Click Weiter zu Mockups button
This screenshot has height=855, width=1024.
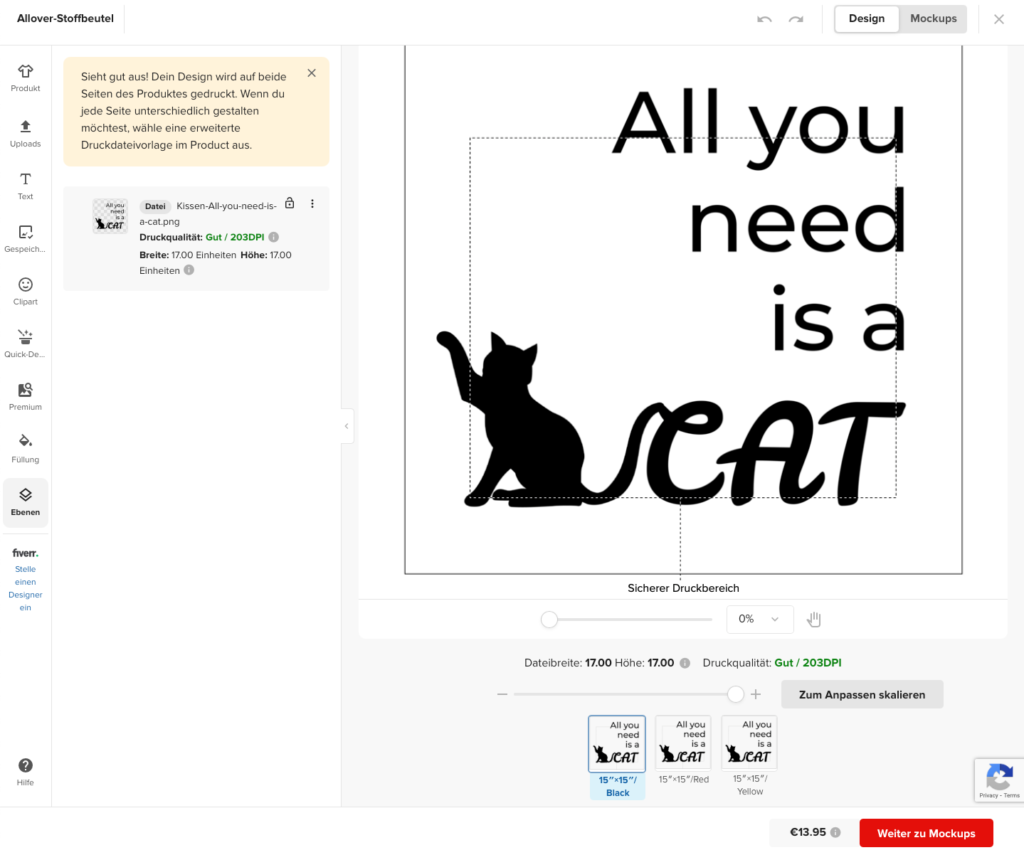(925, 833)
